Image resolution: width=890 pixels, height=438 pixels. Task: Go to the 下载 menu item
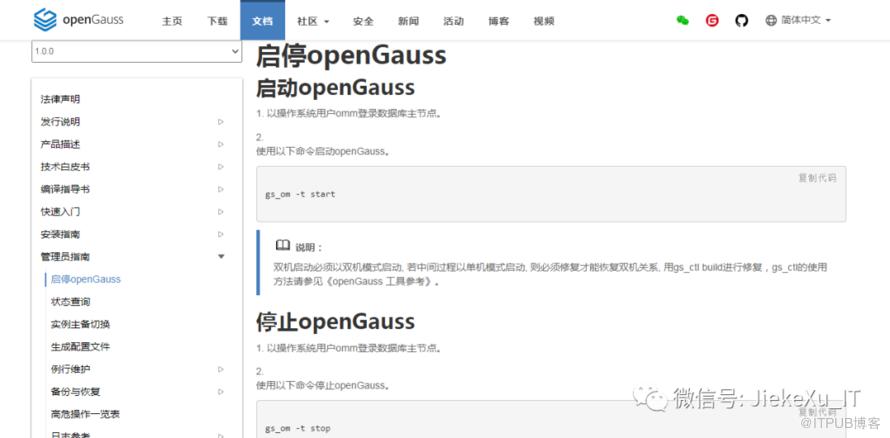point(217,21)
